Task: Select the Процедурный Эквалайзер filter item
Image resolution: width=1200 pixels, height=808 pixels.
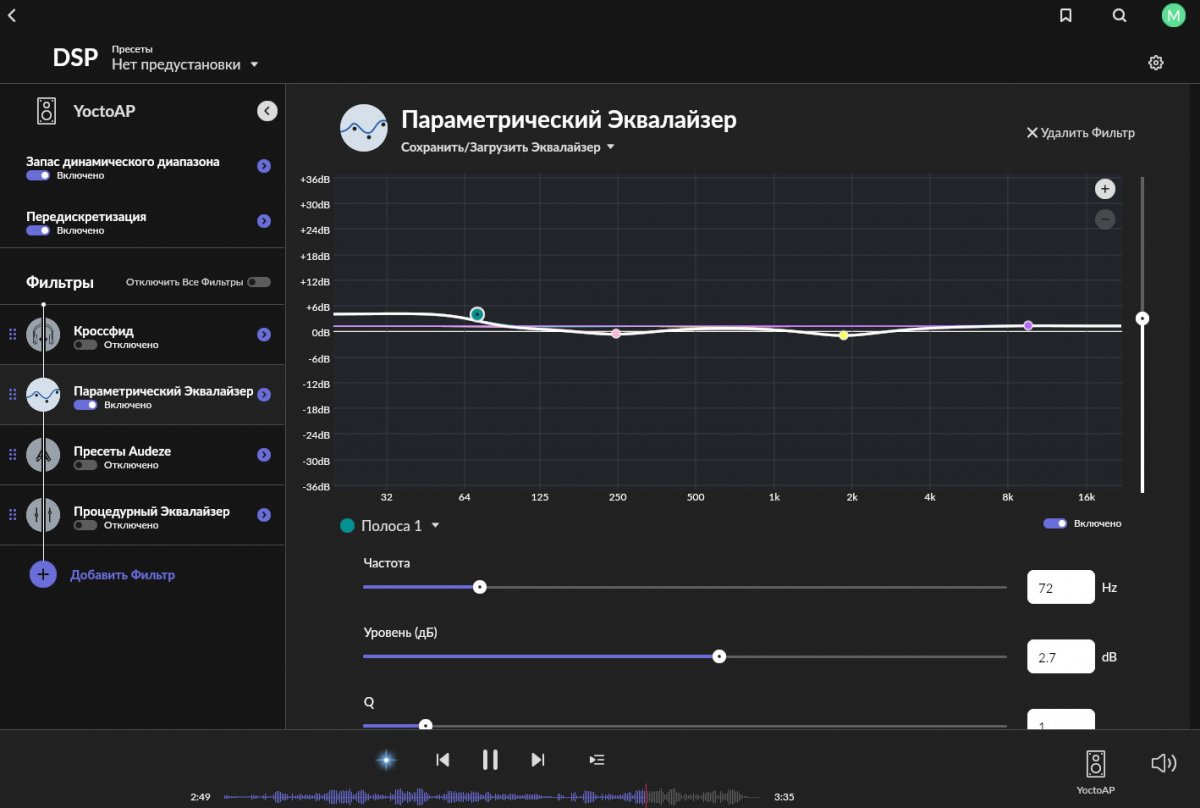Action: pyautogui.click(x=142, y=515)
